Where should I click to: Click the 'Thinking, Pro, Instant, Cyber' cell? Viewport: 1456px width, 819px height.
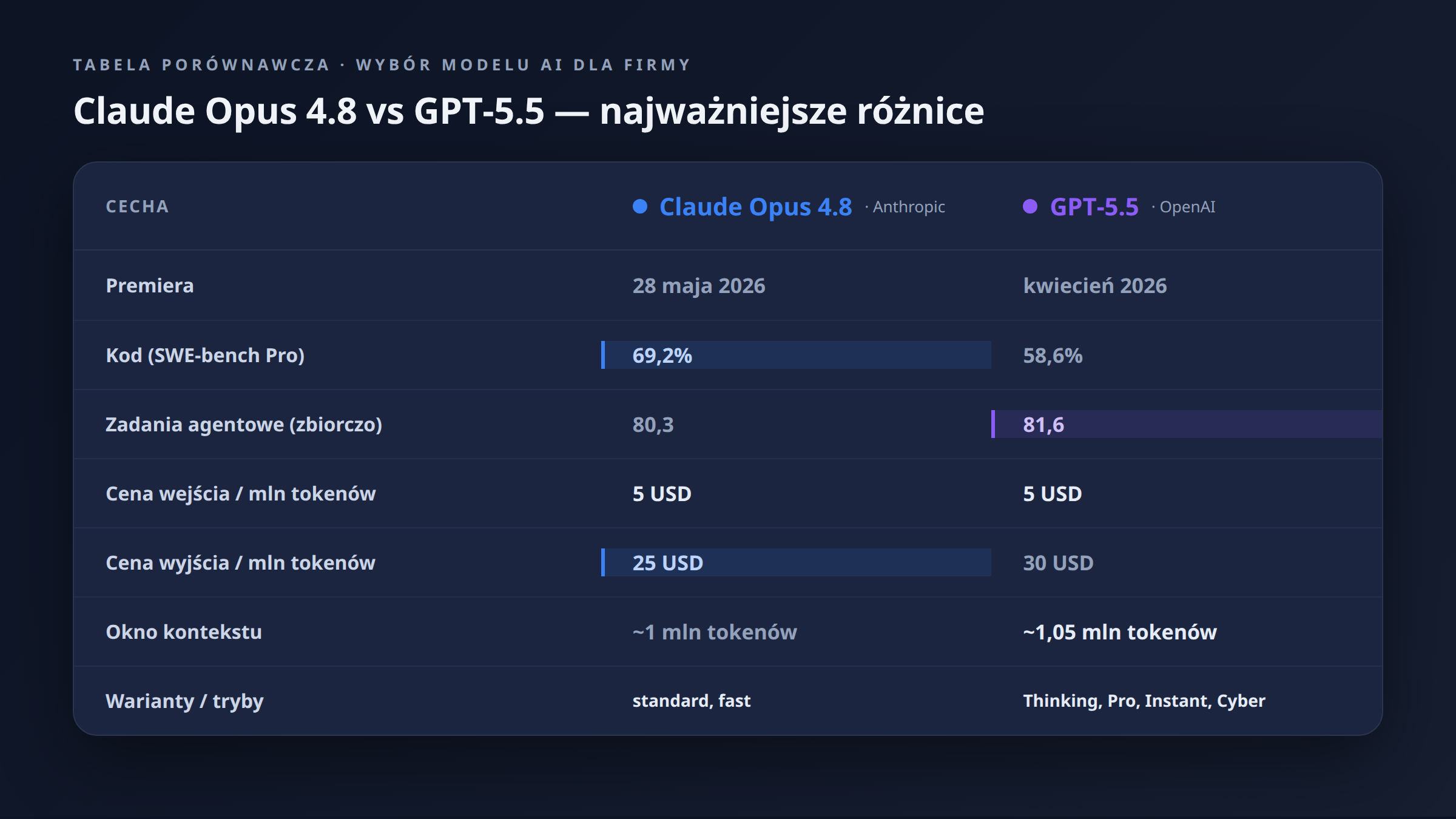[1144, 701]
